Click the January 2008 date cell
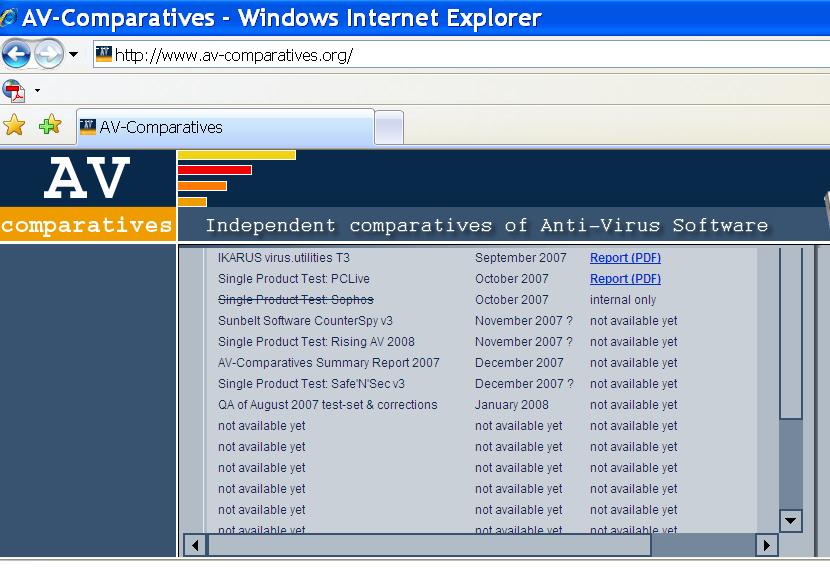This screenshot has height=568, width=830. tap(511, 405)
